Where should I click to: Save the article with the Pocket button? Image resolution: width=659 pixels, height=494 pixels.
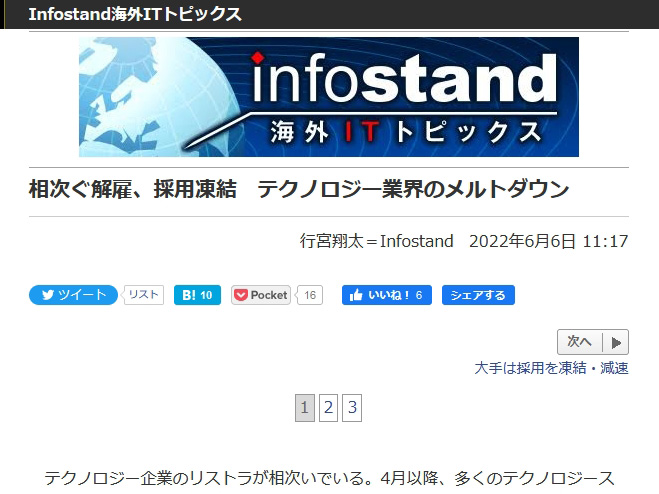(x=261, y=295)
